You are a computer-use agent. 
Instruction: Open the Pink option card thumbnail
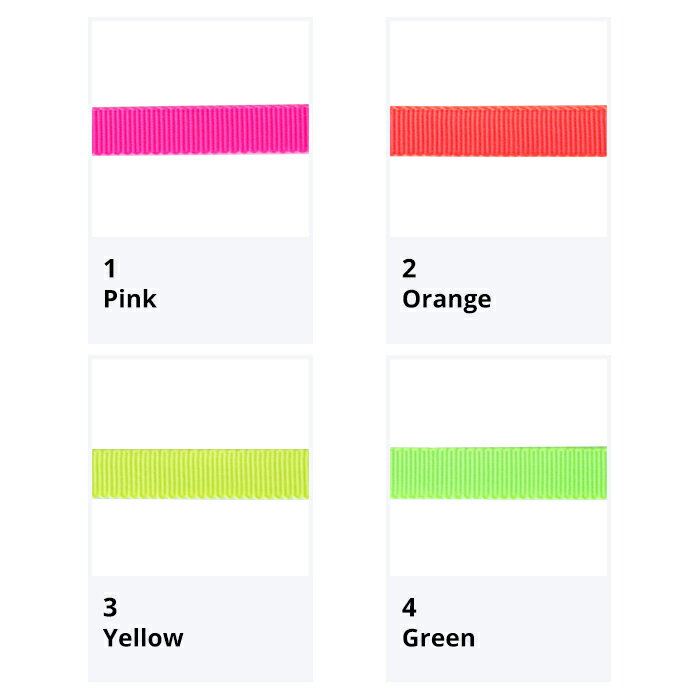(x=200, y=129)
